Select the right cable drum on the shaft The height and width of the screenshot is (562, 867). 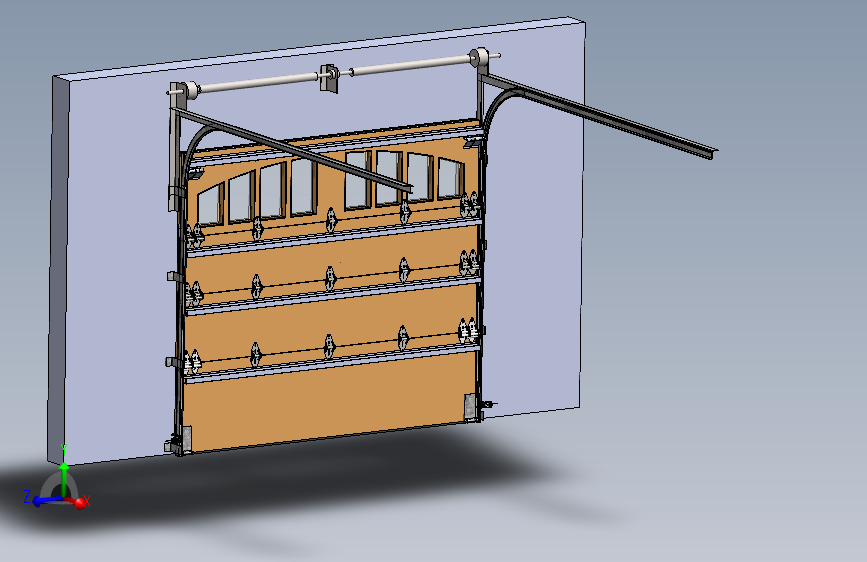point(478,58)
